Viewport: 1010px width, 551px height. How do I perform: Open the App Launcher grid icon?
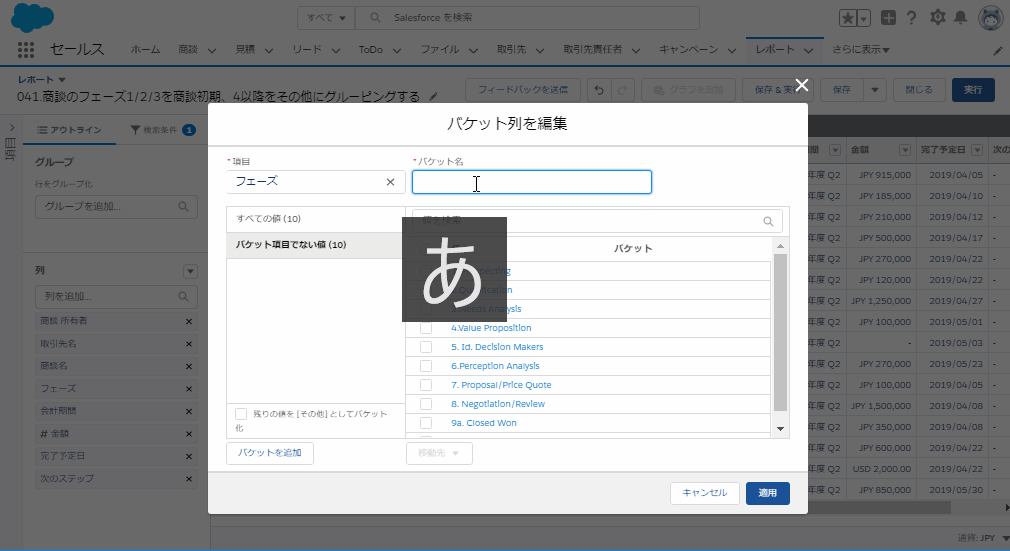pyautogui.click(x=26, y=50)
